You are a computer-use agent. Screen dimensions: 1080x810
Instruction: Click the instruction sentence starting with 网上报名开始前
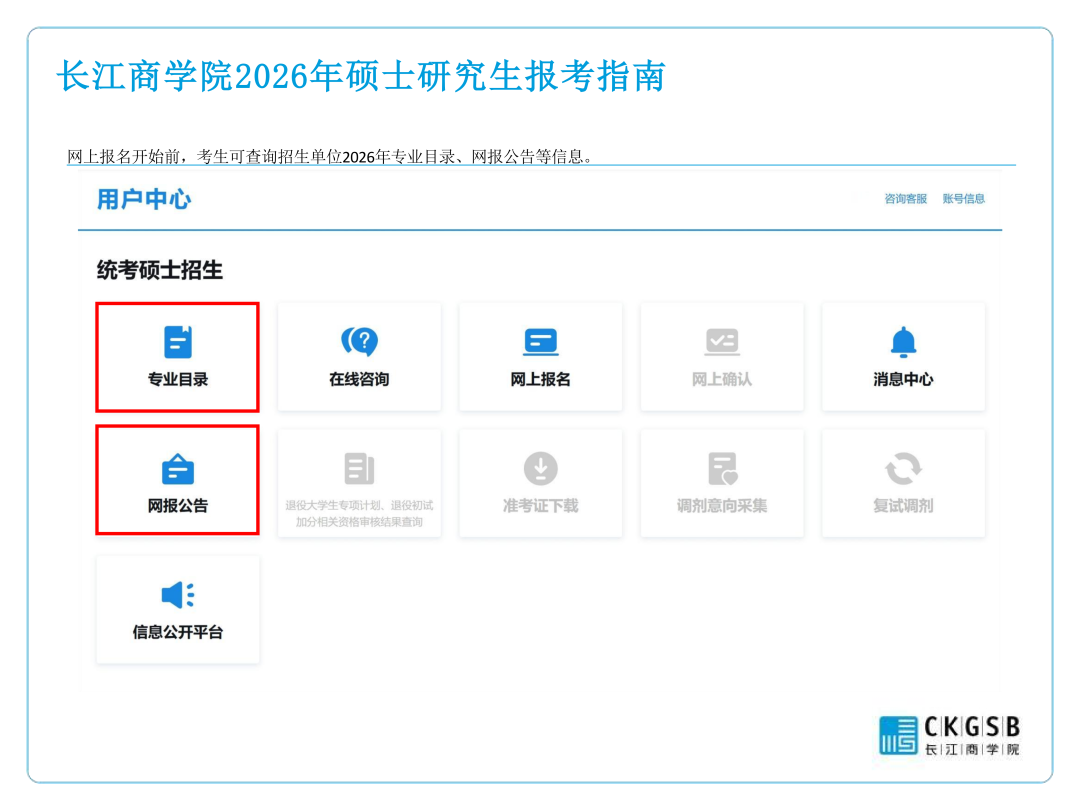coord(330,156)
